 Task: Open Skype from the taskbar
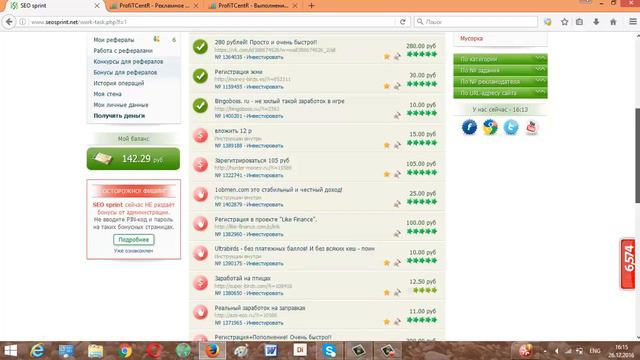(329, 351)
